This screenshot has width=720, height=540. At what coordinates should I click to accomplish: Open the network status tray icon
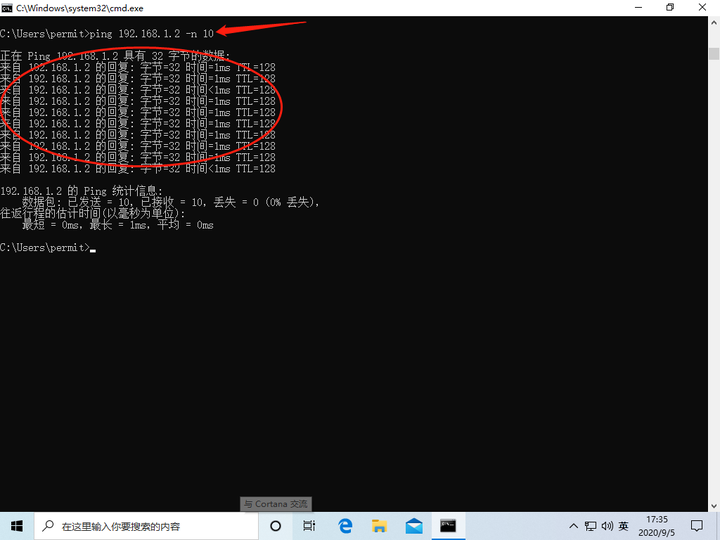591,526
